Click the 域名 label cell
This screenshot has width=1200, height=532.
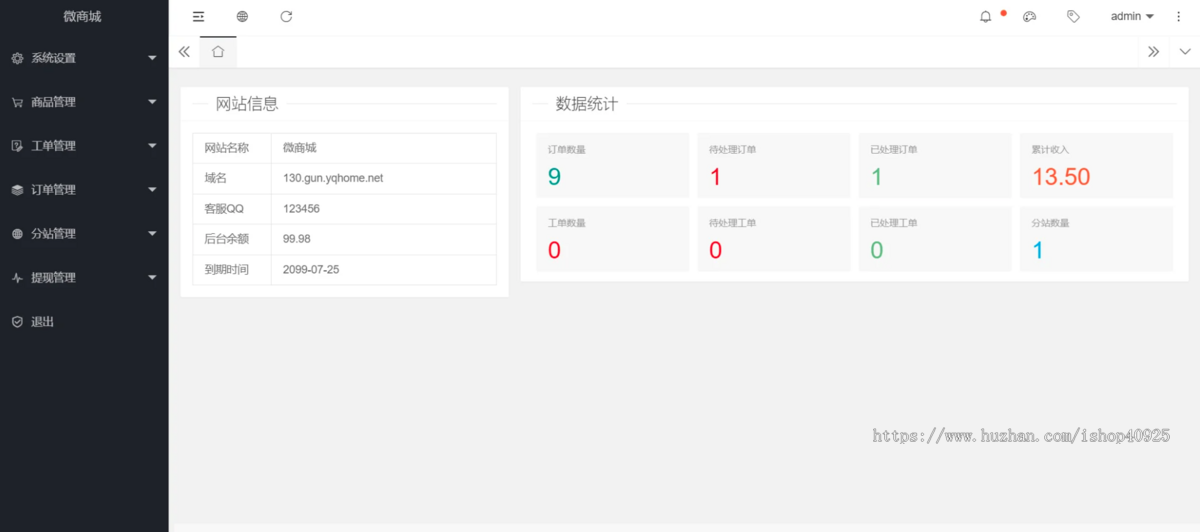232,178
